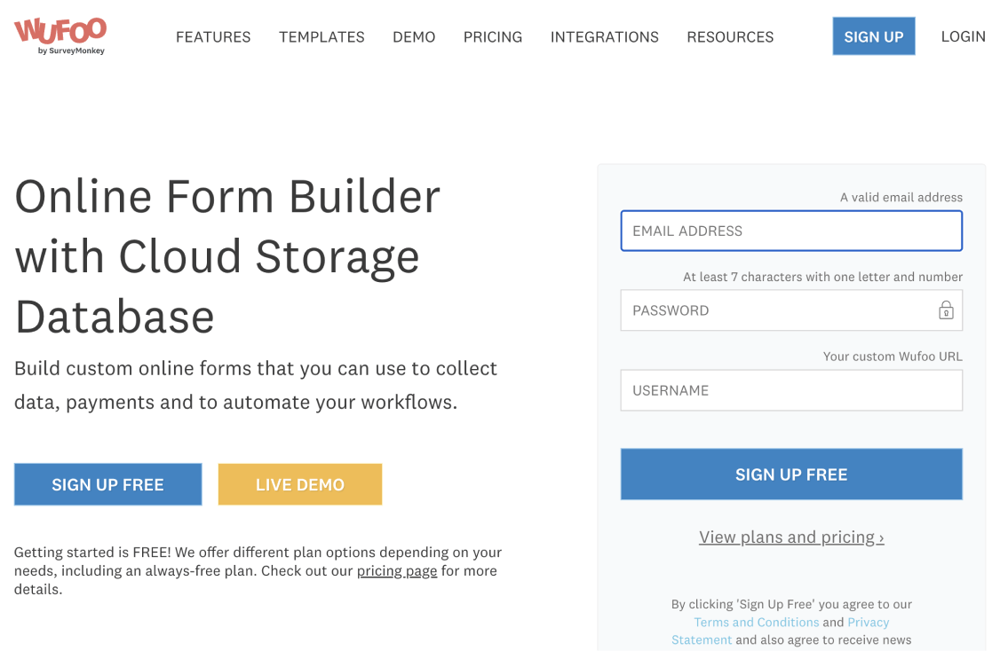
Task: Open the Resources nav item
Action: pyautogui.click(x=730, y=37)
